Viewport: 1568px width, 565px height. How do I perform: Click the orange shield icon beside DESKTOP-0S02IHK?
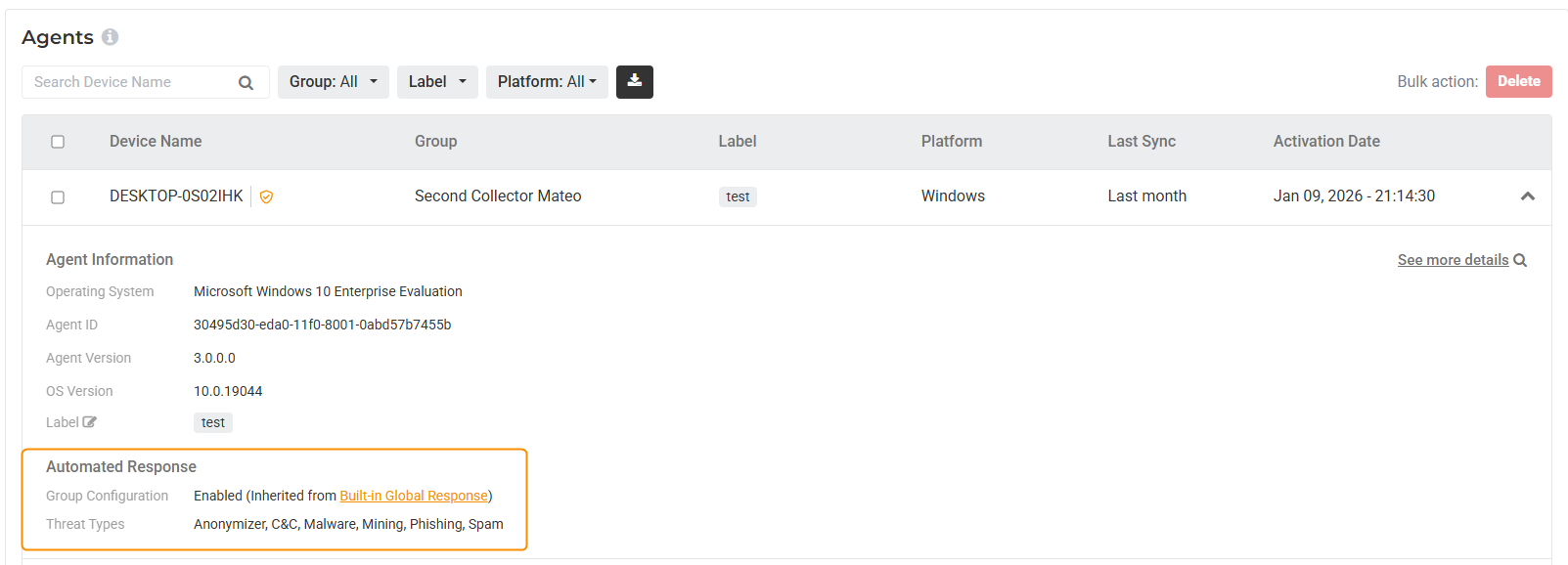[x=266, y=196]
